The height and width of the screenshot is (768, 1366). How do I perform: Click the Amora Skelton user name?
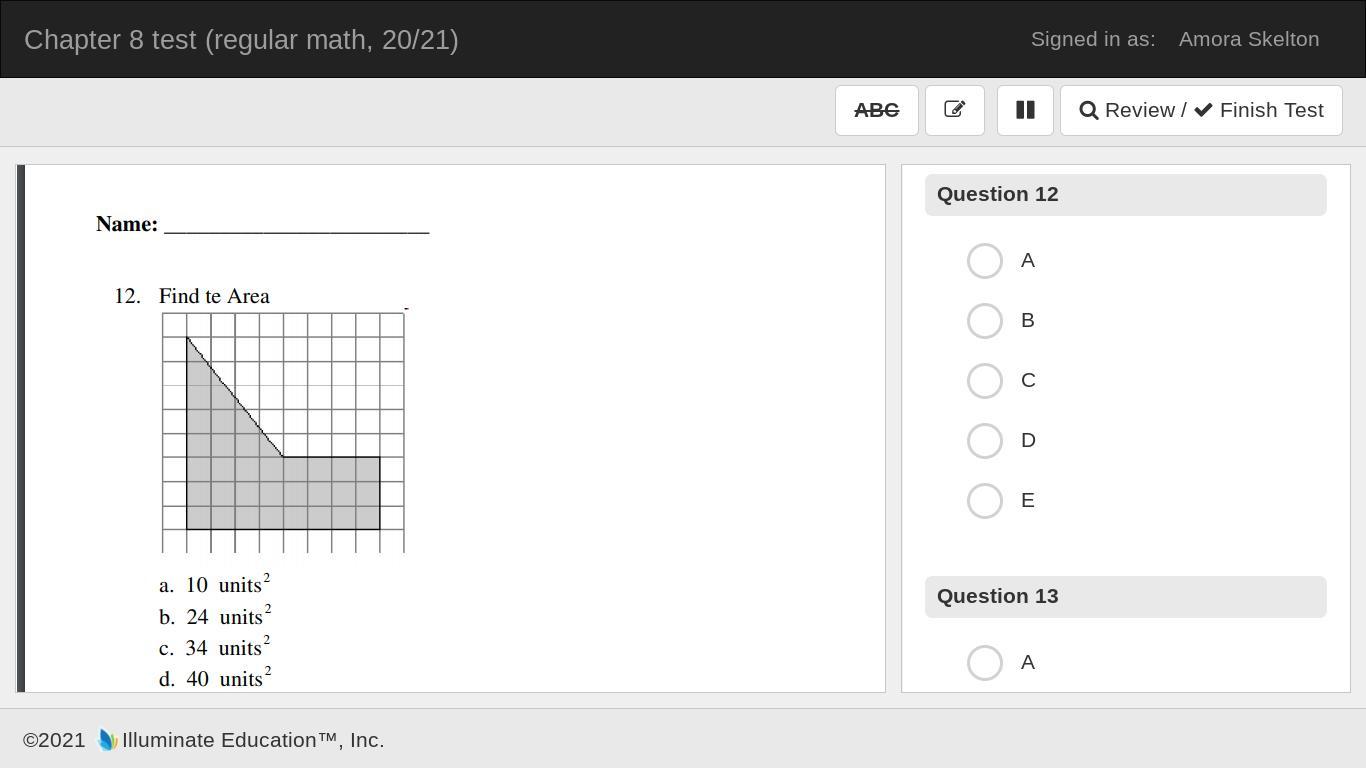click(x=1248, y=40)
